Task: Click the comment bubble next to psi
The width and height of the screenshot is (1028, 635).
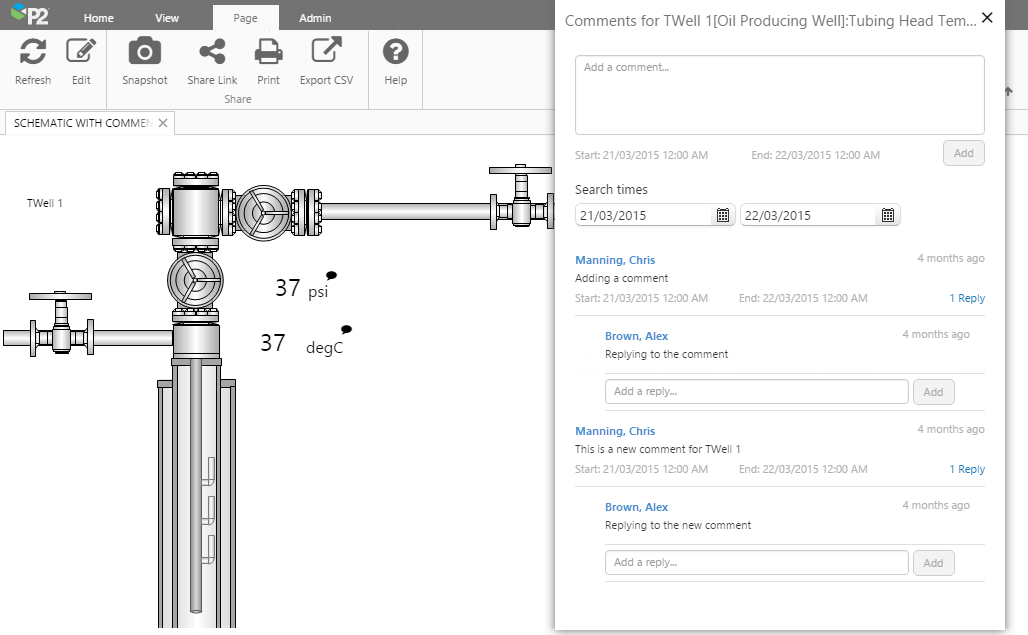Action: tap(331, 275)
